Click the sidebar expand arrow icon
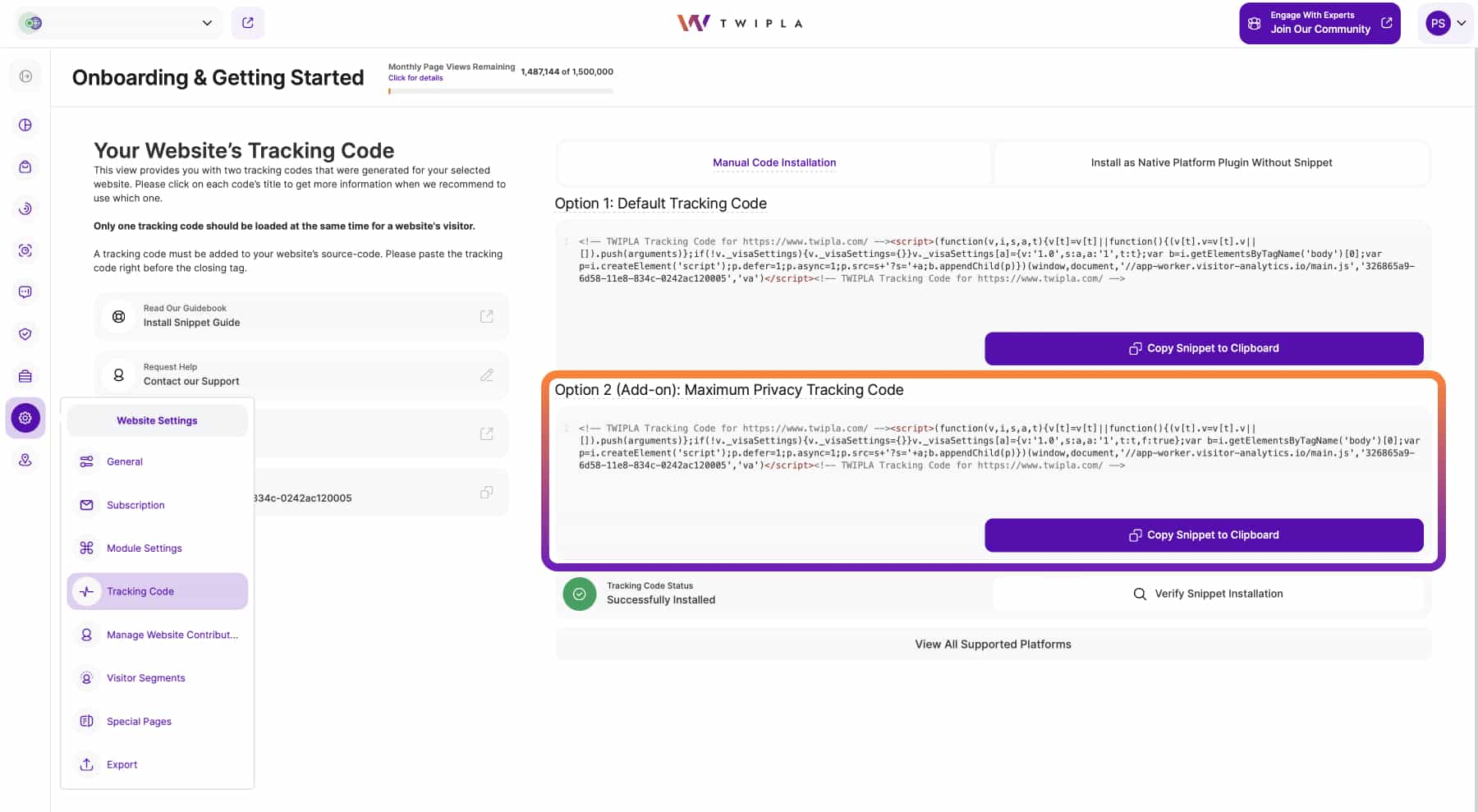1478x812 pixels. point(25,76)
